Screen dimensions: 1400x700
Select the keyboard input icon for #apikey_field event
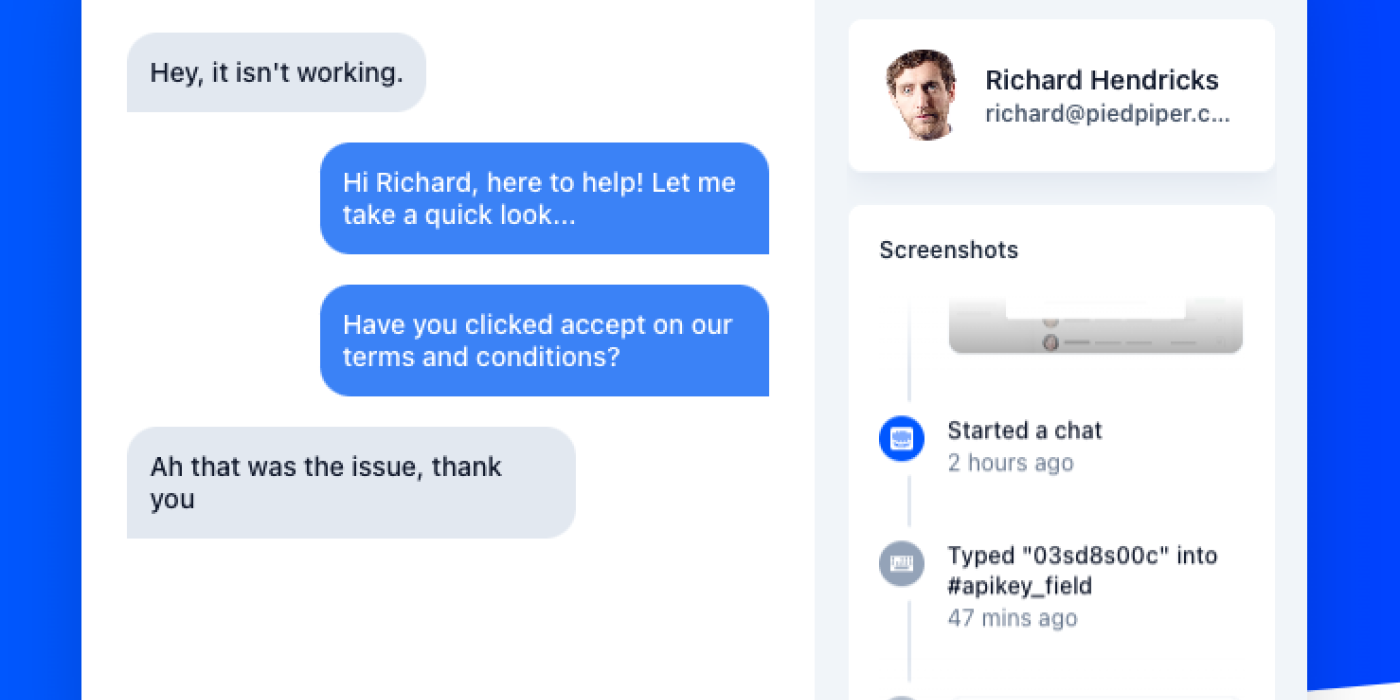coord(902,563)
